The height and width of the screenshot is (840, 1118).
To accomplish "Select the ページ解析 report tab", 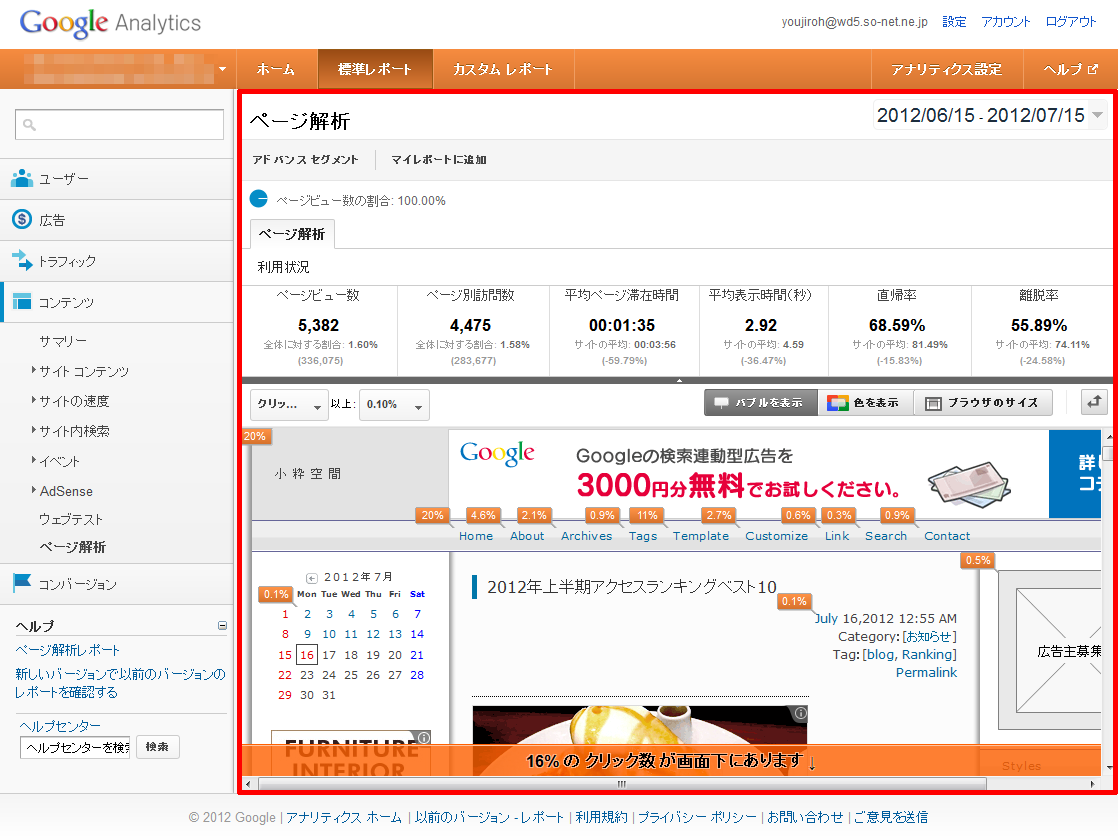I will coord(292,234).
